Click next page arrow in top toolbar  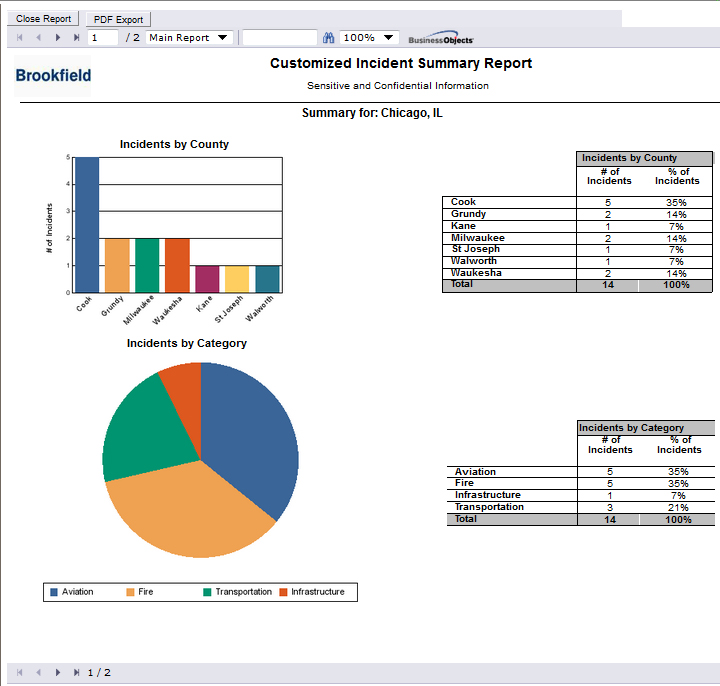tap(58, 38)
